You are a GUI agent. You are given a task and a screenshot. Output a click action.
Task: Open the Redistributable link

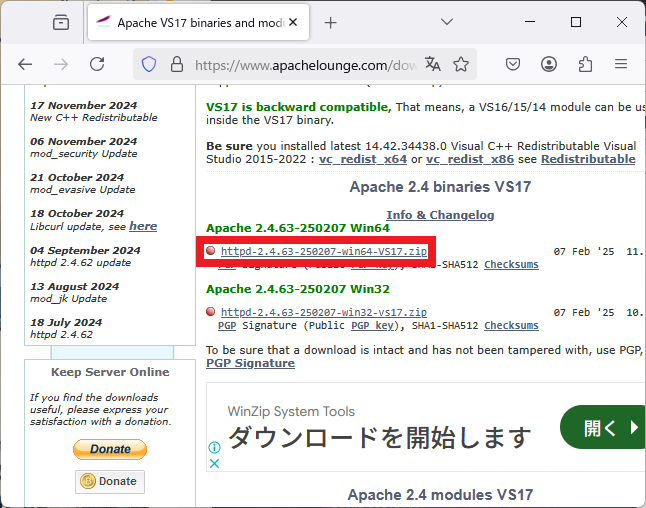[588, 159]
